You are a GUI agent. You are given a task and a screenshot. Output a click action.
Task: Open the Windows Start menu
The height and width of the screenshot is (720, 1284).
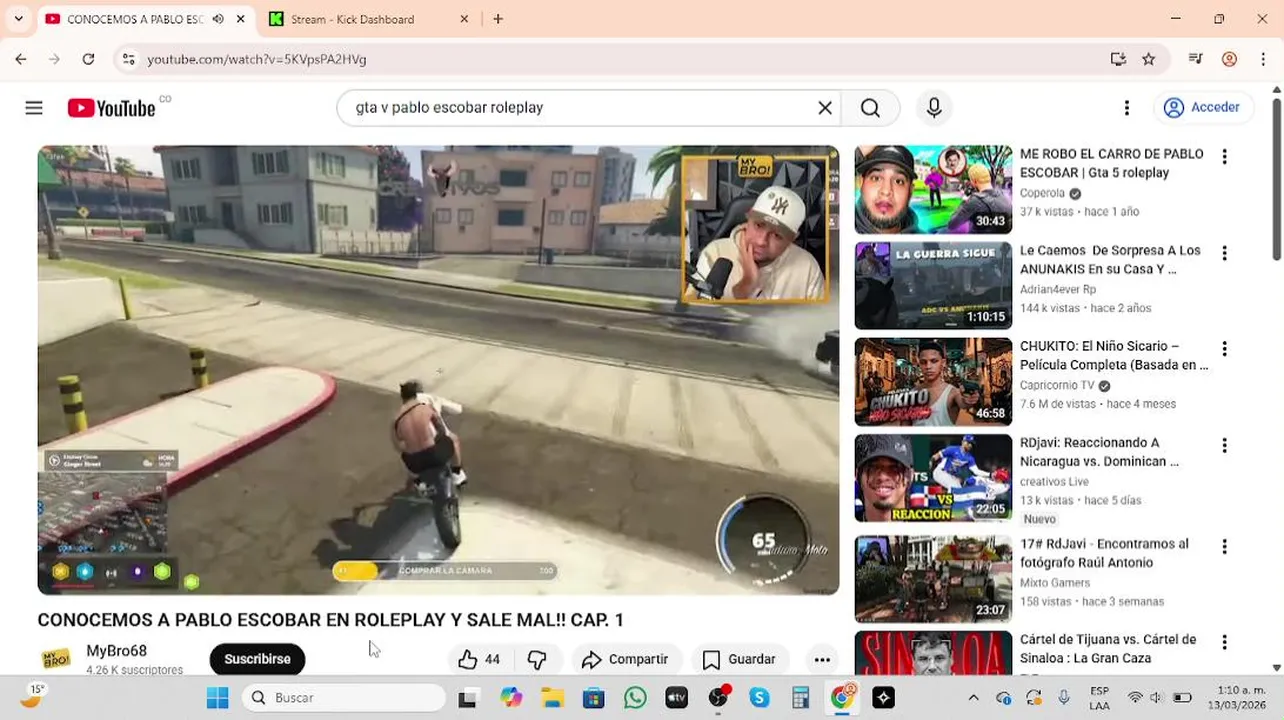point(217,697)
